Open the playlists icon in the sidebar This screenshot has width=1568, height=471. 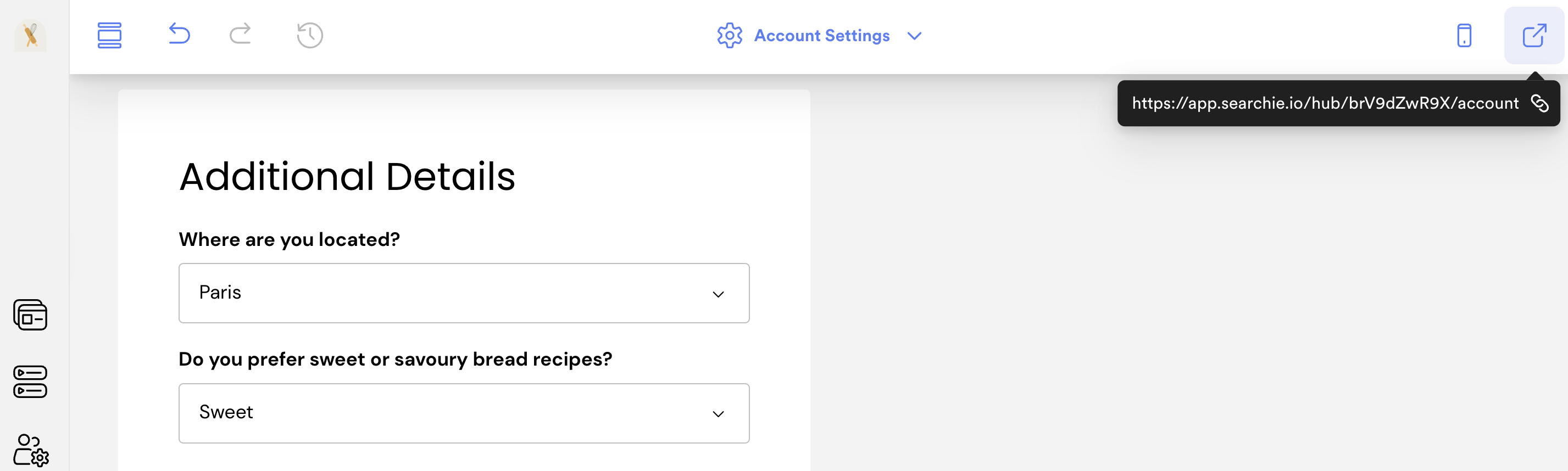tap(30, 382)
